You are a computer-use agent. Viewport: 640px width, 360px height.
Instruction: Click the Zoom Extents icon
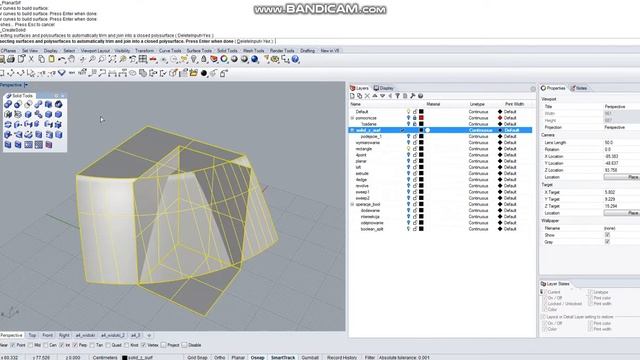(112, 60)
